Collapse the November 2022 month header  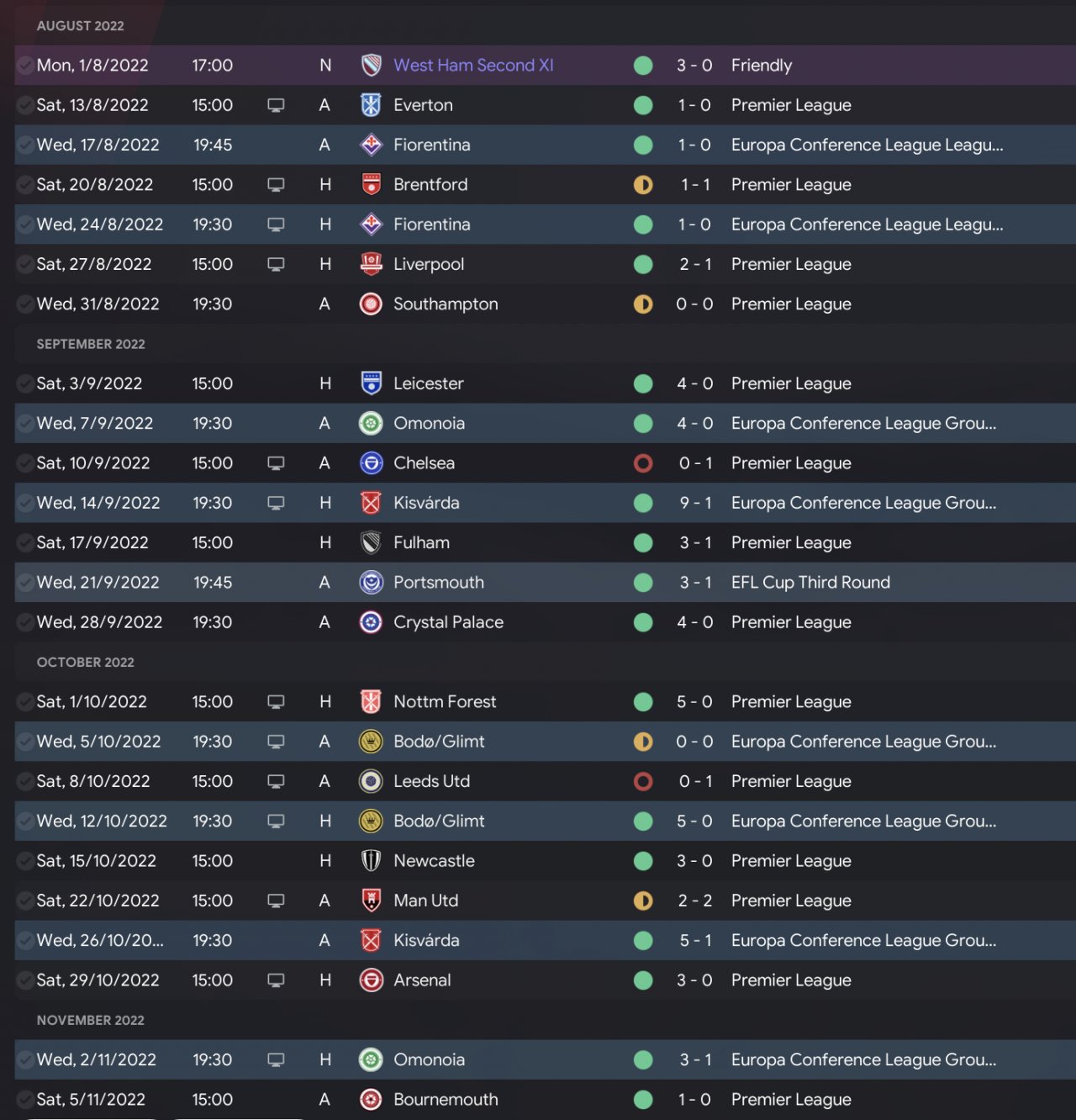91,1021
